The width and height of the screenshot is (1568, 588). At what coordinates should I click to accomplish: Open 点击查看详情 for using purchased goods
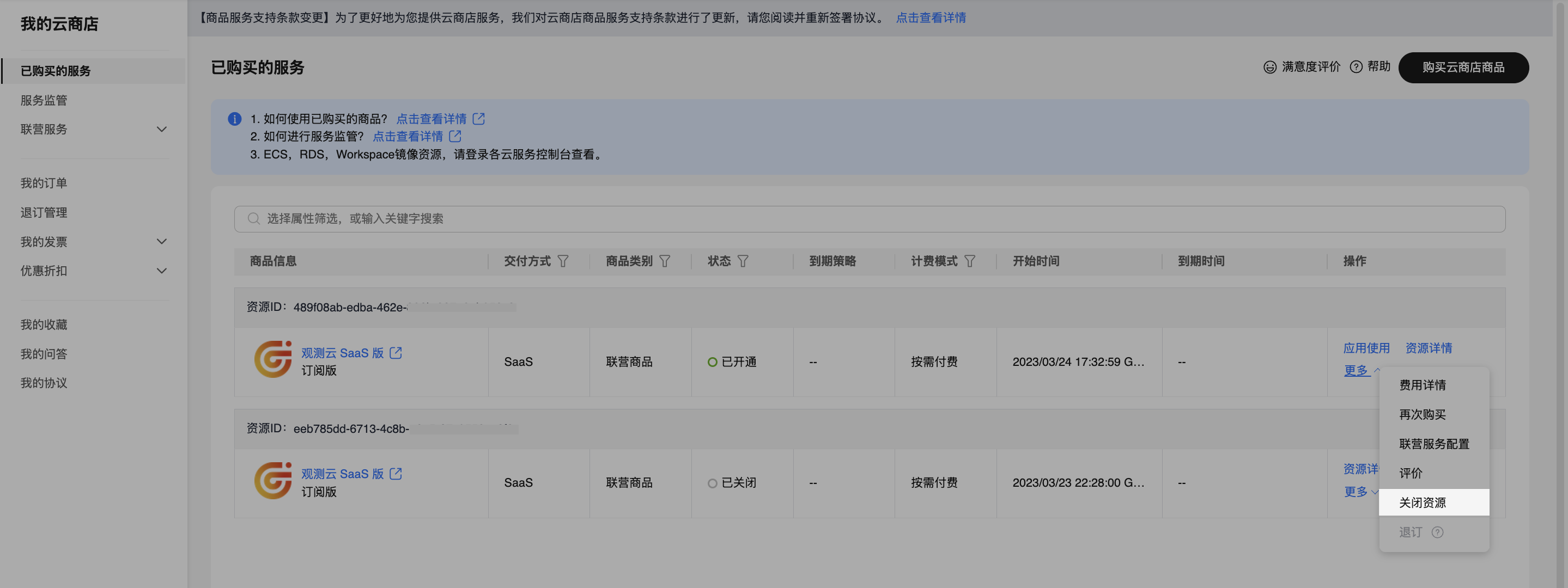pyautogui.click(x=431, y=119)
